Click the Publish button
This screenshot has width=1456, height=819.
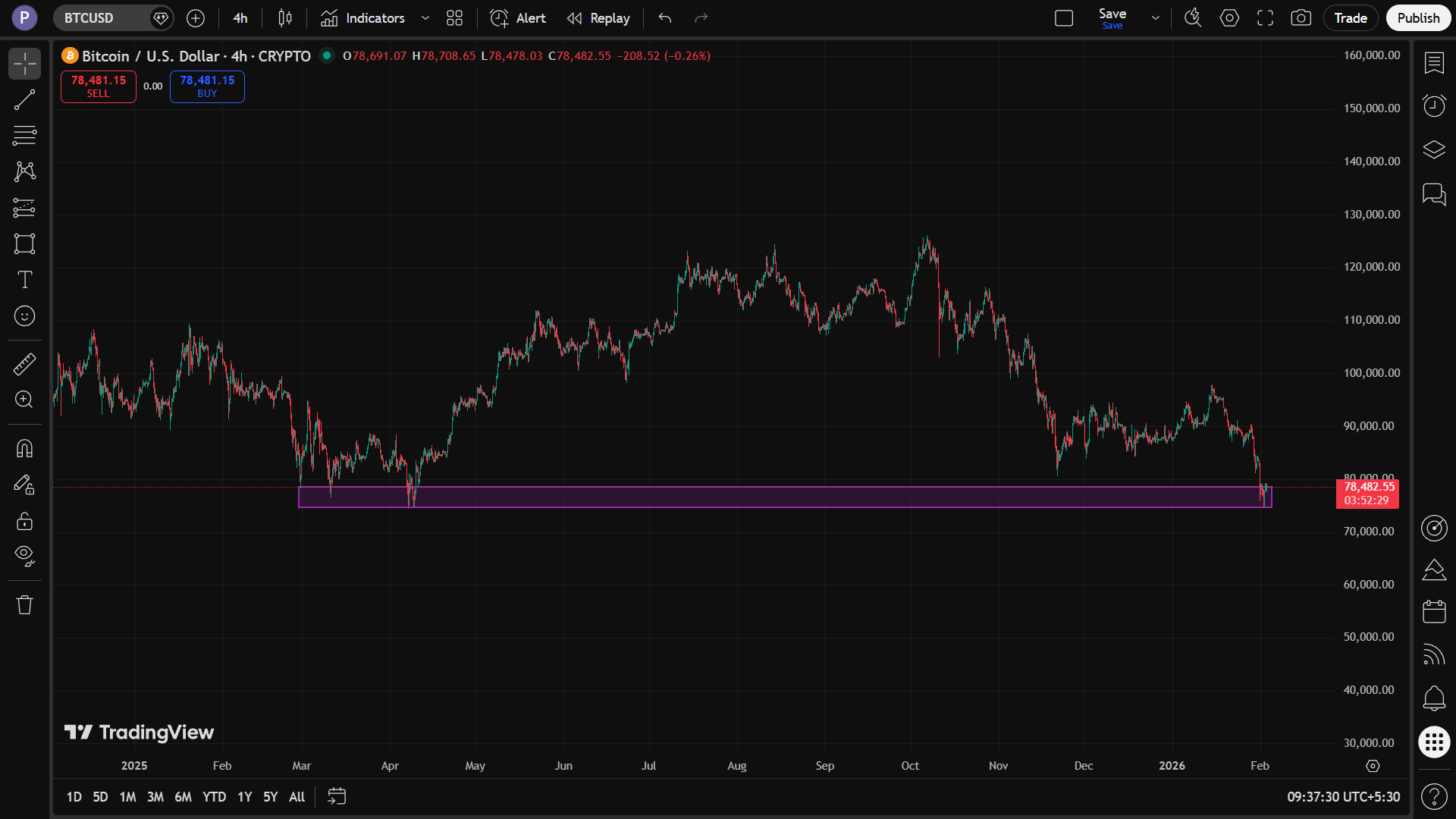[1417, 18]
